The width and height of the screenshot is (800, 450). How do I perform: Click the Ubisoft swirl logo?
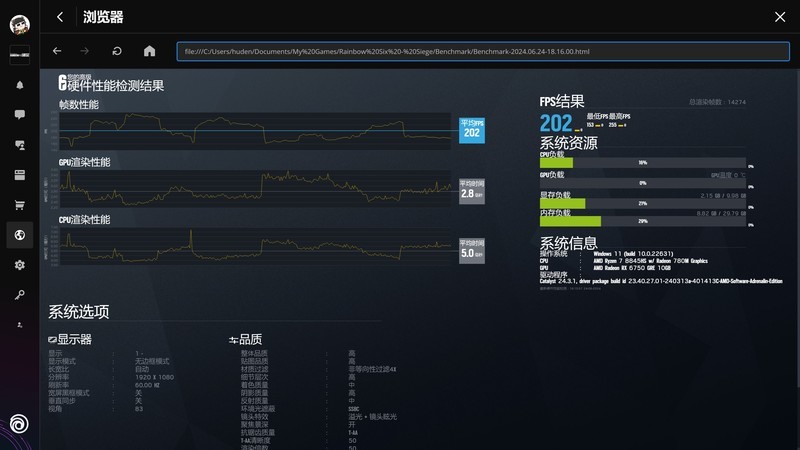(x=19, y=424)
